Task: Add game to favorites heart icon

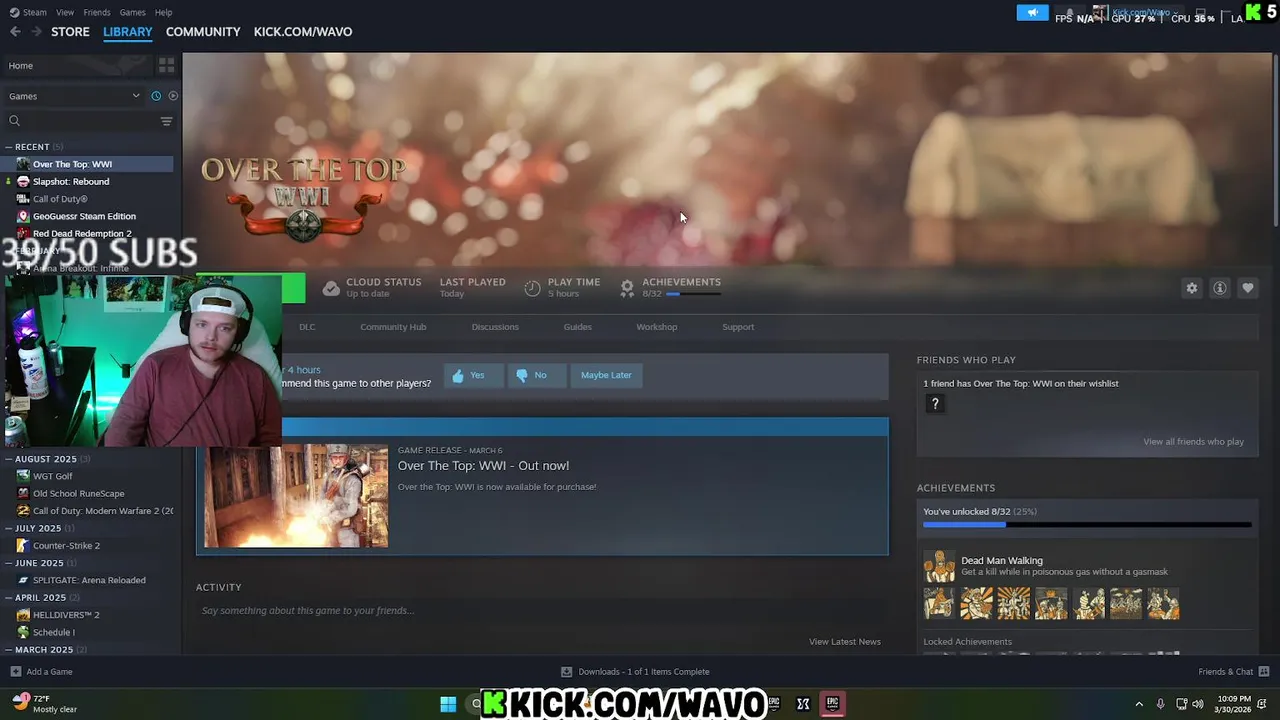Action: point(1248,288)
